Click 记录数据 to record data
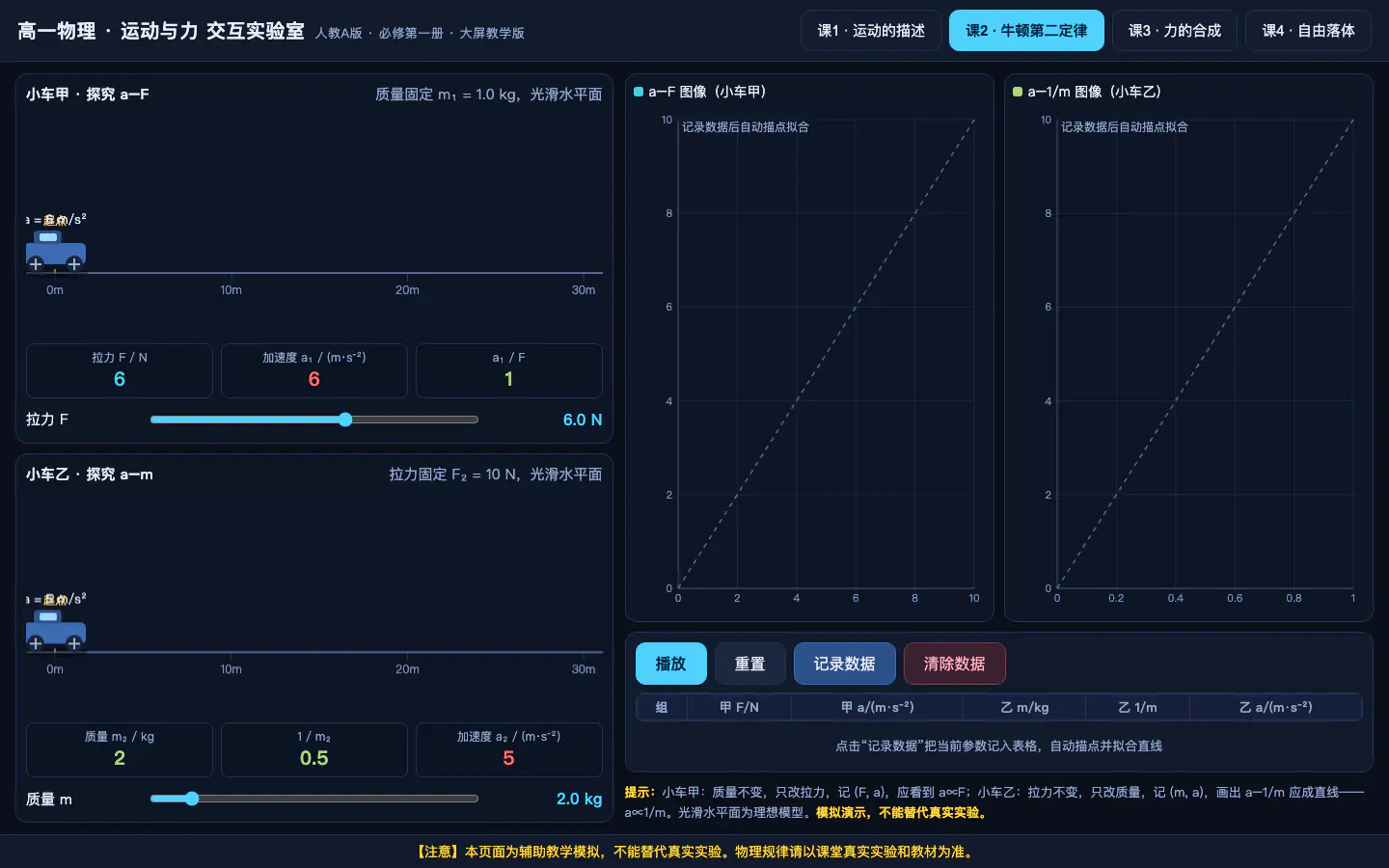The image size is (1389, 868). point(844,664)
